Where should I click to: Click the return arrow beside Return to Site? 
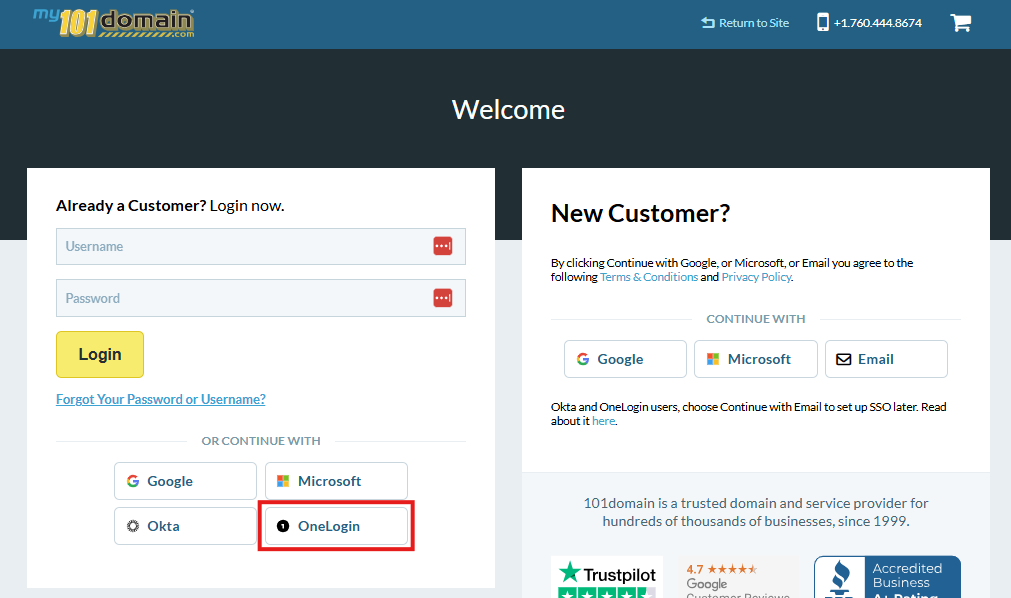pyautogui.click(x=708, y=22)
